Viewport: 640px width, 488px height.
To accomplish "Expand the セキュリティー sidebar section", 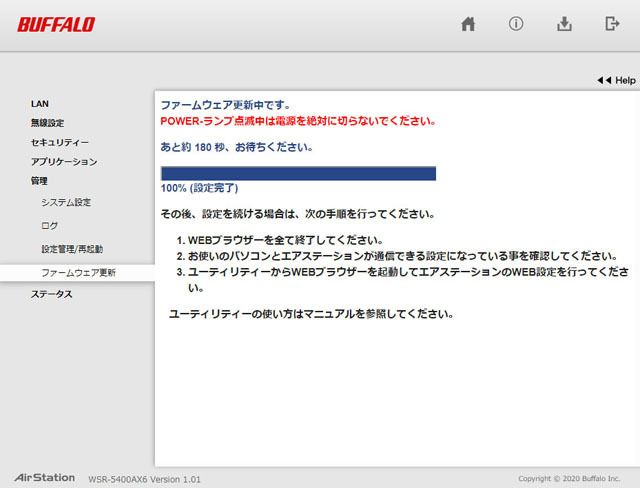I will 59,143.
